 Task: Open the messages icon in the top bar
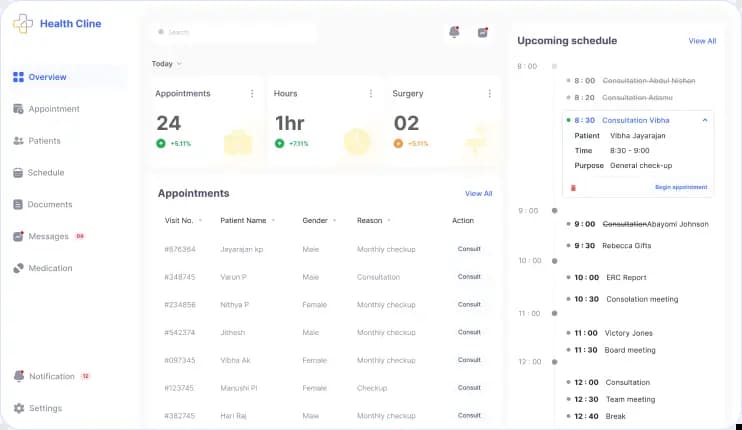pos(483,32)
